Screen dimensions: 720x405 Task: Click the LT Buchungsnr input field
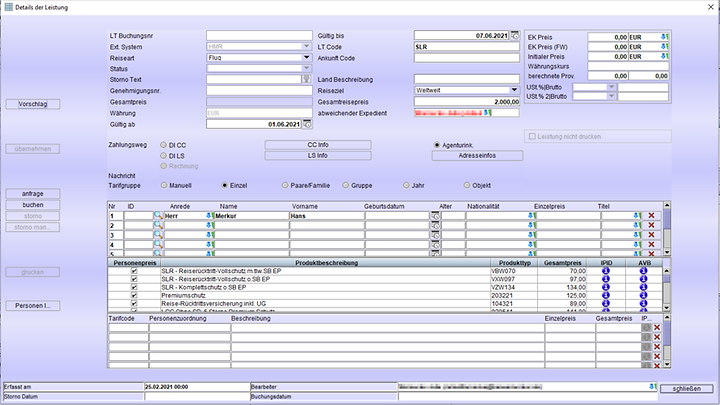pos(259,35)
